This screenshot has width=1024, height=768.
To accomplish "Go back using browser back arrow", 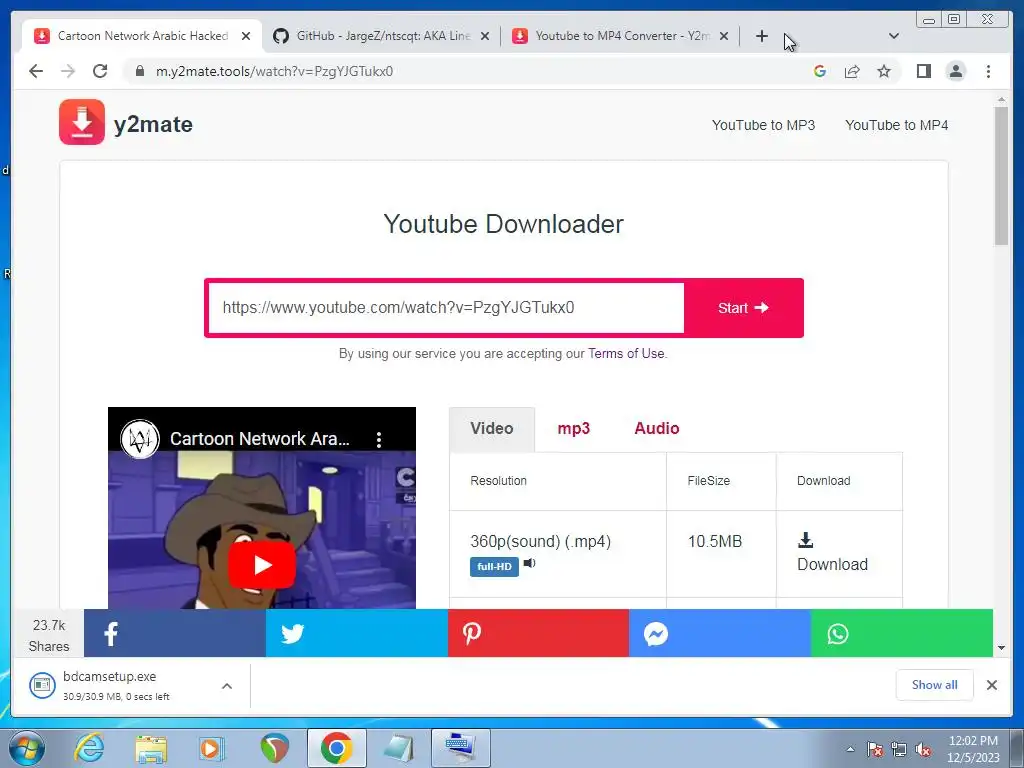I will 36,71.
